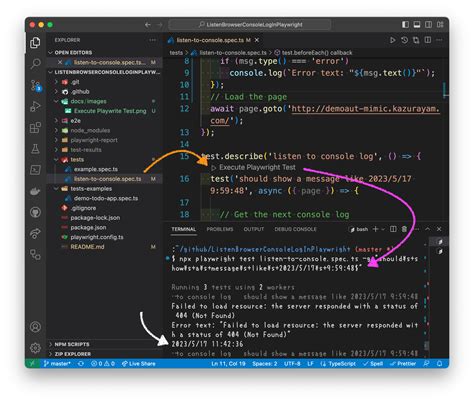Open the new terminal profile dropdown arrow
The width and height of the screenshot is (474, 401).
pos(383,229)
